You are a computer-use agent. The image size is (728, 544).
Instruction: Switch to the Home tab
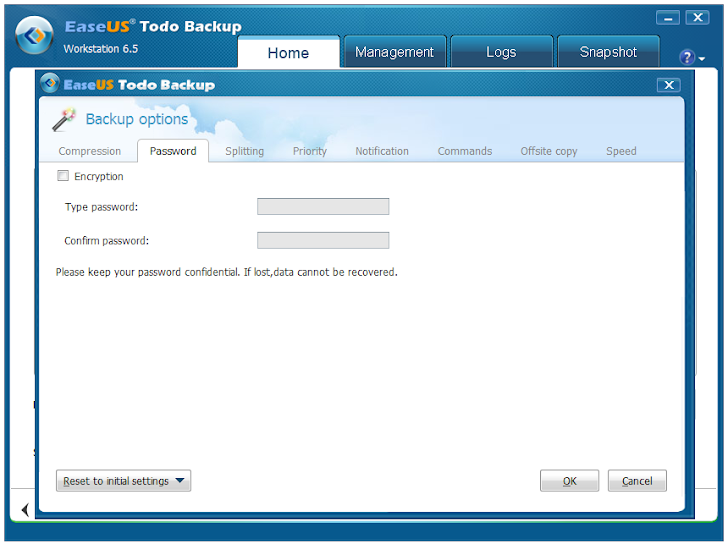288,52
